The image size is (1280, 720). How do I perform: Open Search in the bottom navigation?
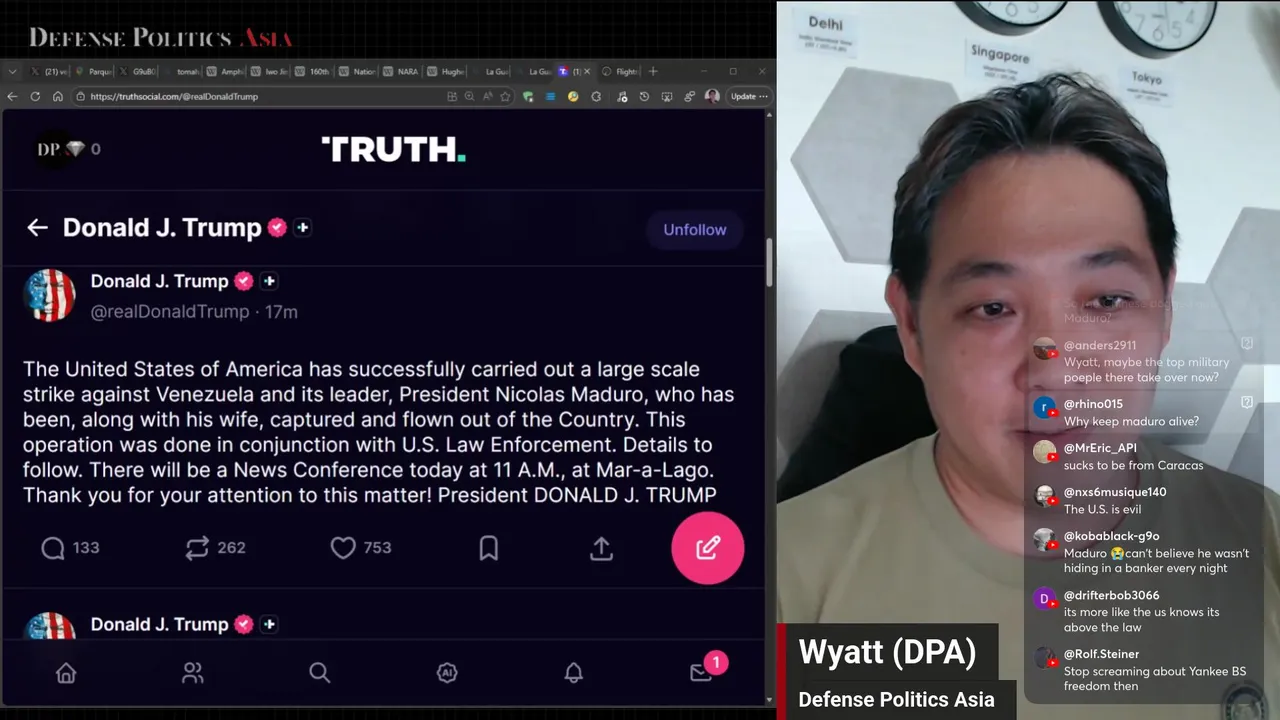320,673
